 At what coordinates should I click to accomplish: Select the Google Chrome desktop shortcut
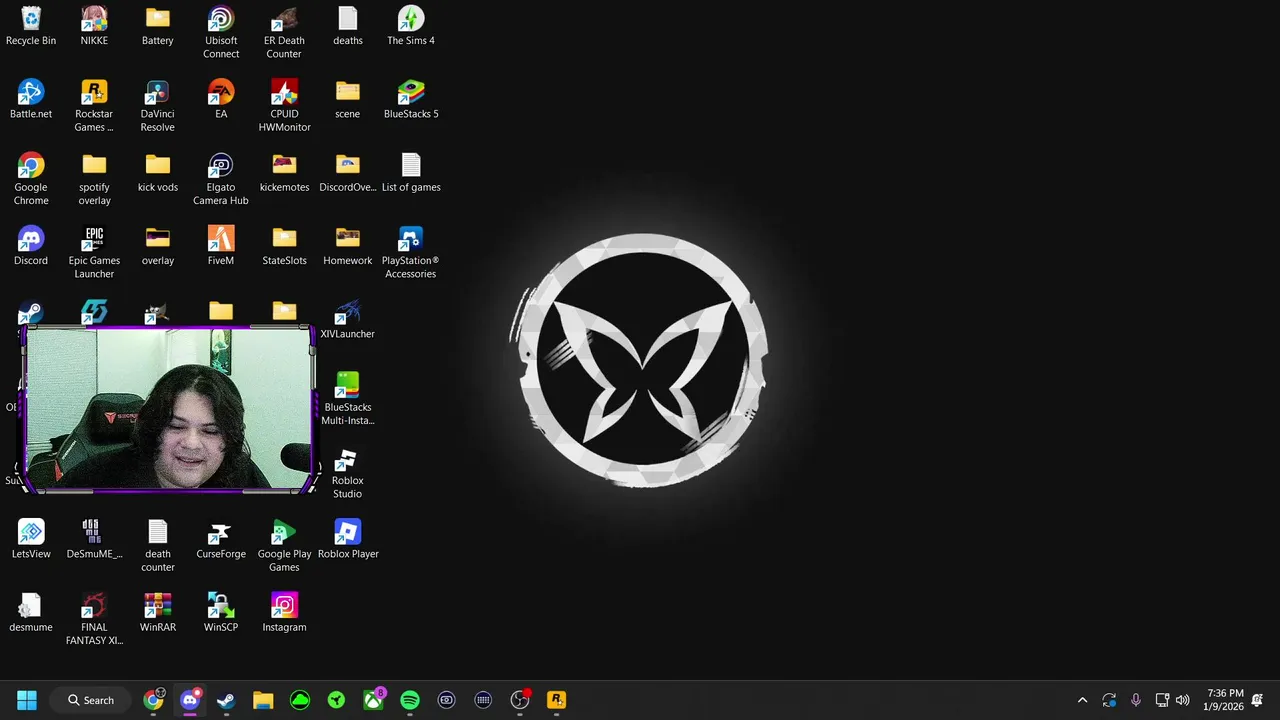click(x=31, y=179)
